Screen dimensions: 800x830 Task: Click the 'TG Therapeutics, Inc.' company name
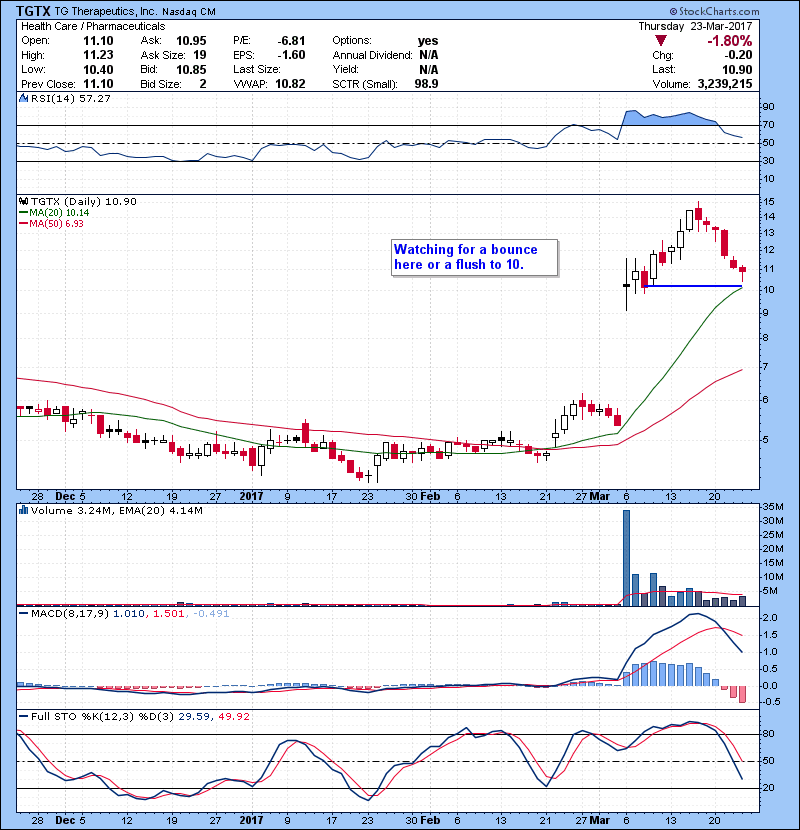point(105,12)
